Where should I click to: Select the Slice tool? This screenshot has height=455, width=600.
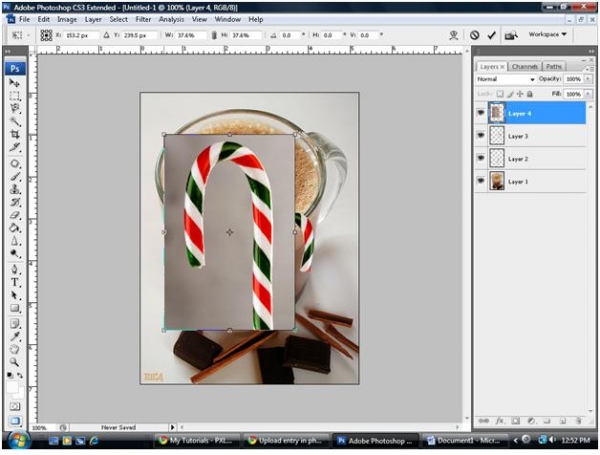pyautogui.click(x=15, y=147)
